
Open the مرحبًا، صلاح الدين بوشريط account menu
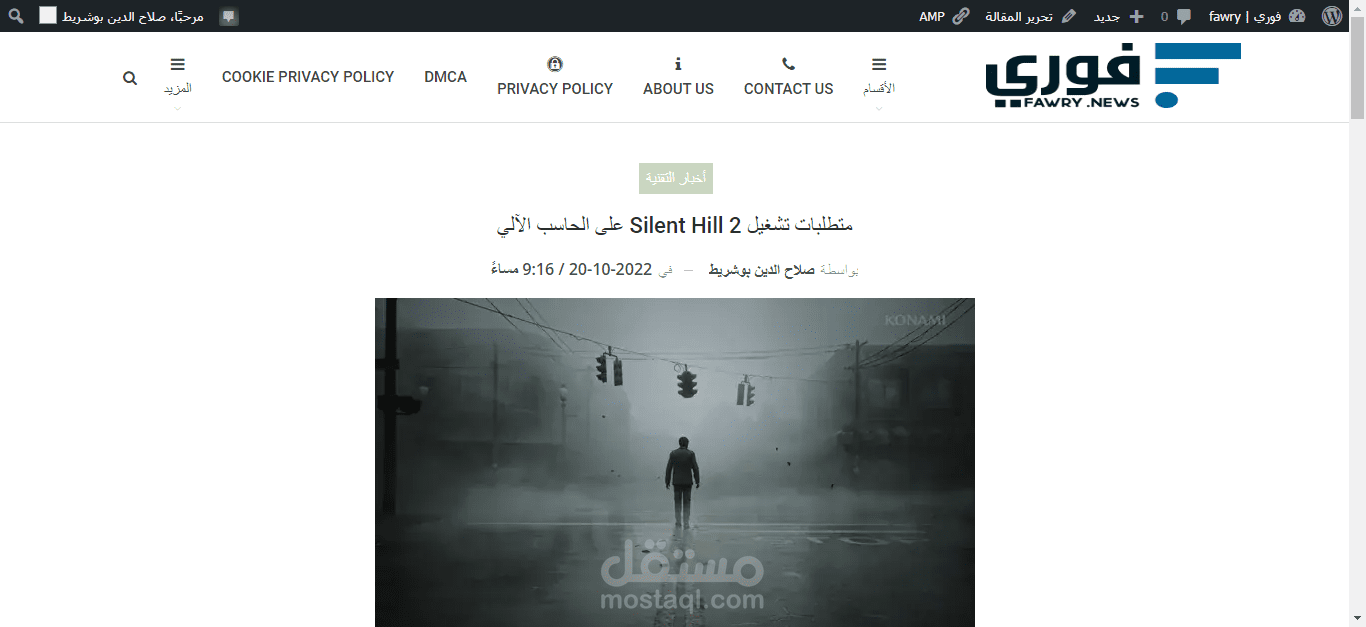[133, 16]
